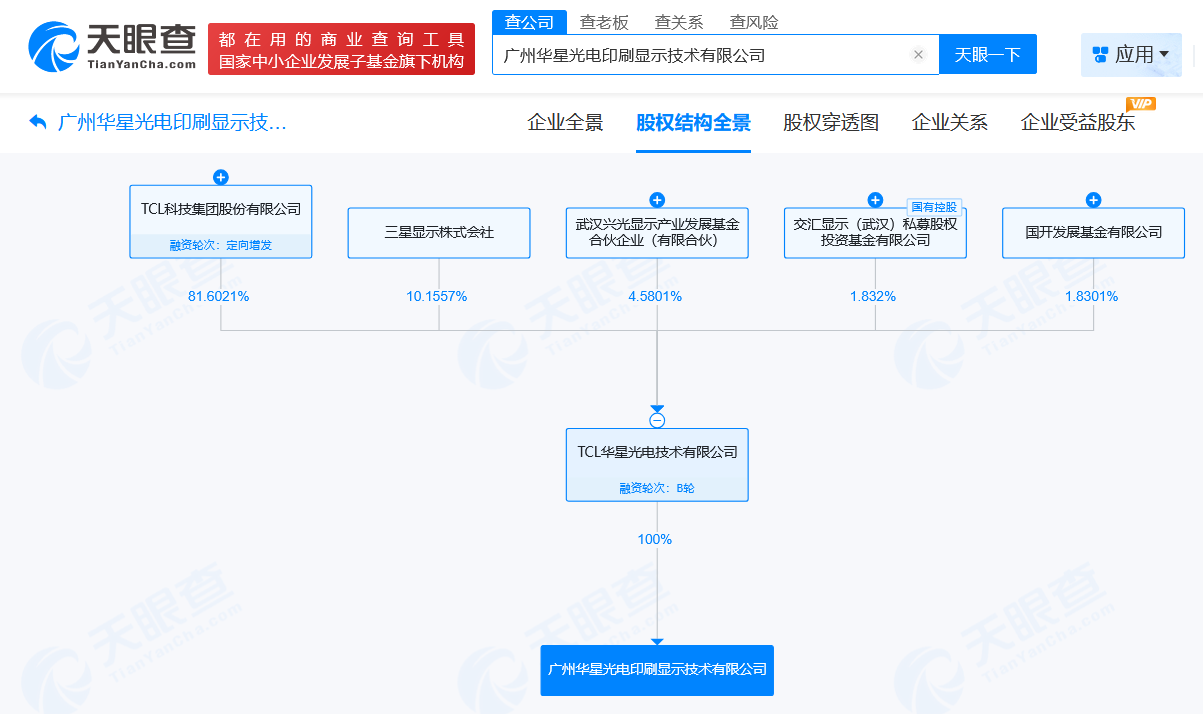Click the TianYanCha logo icon

click(52, 46)
